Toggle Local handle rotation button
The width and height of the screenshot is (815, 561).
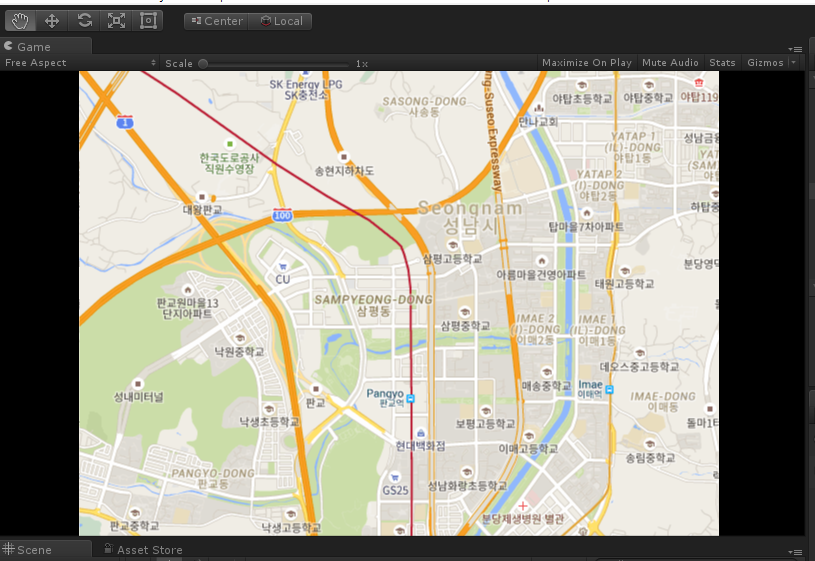(281, 21)
